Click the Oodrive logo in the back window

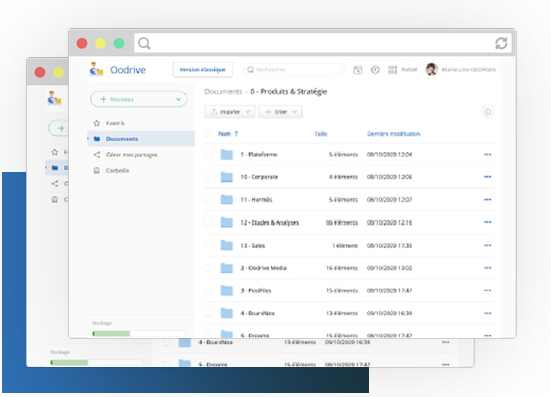(54, 98)
